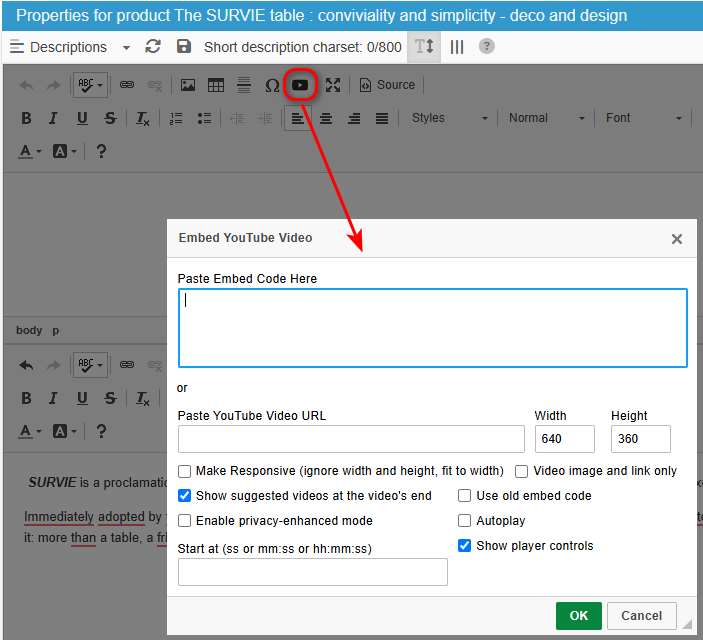
Task: Insert an image in the upper editor
Action: pos(188,85)
